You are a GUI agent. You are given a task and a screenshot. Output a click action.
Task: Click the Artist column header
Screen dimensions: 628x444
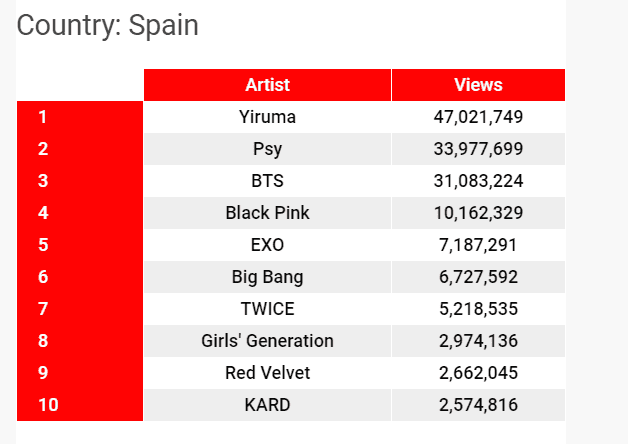coord(267,85)
